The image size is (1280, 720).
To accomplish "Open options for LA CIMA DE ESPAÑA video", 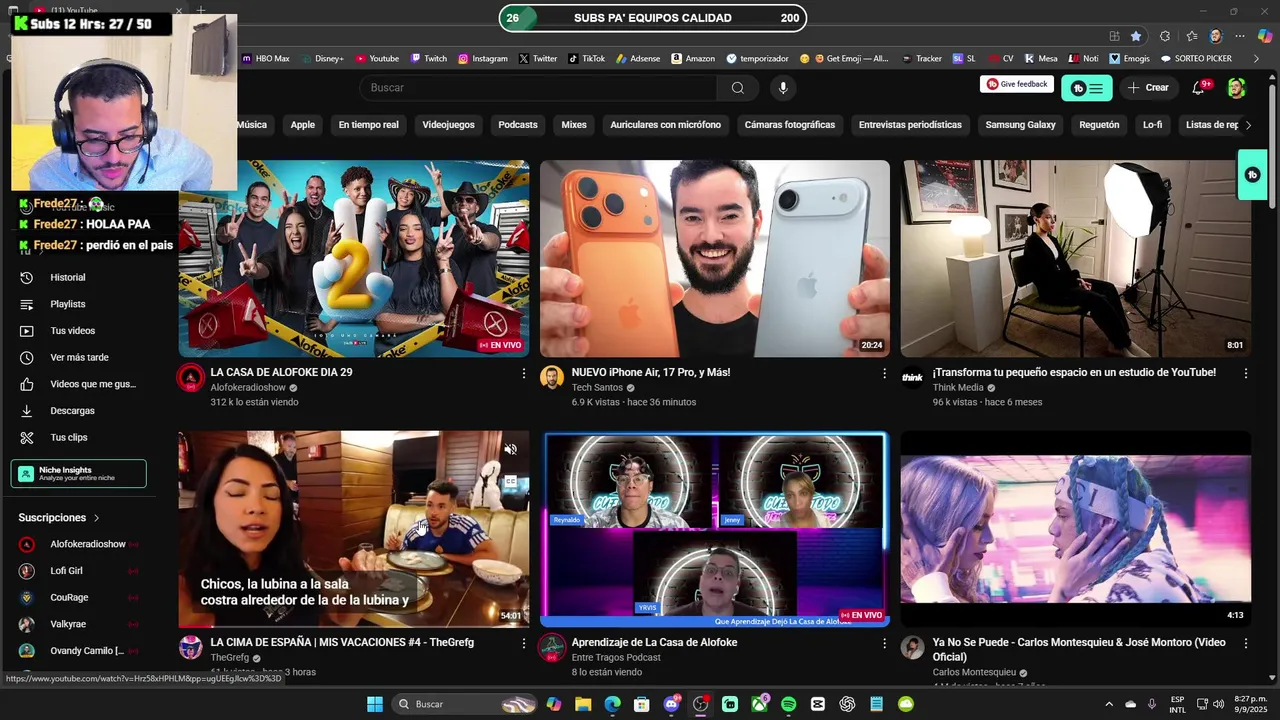I will pyautogui.click(x=523, y=643).
